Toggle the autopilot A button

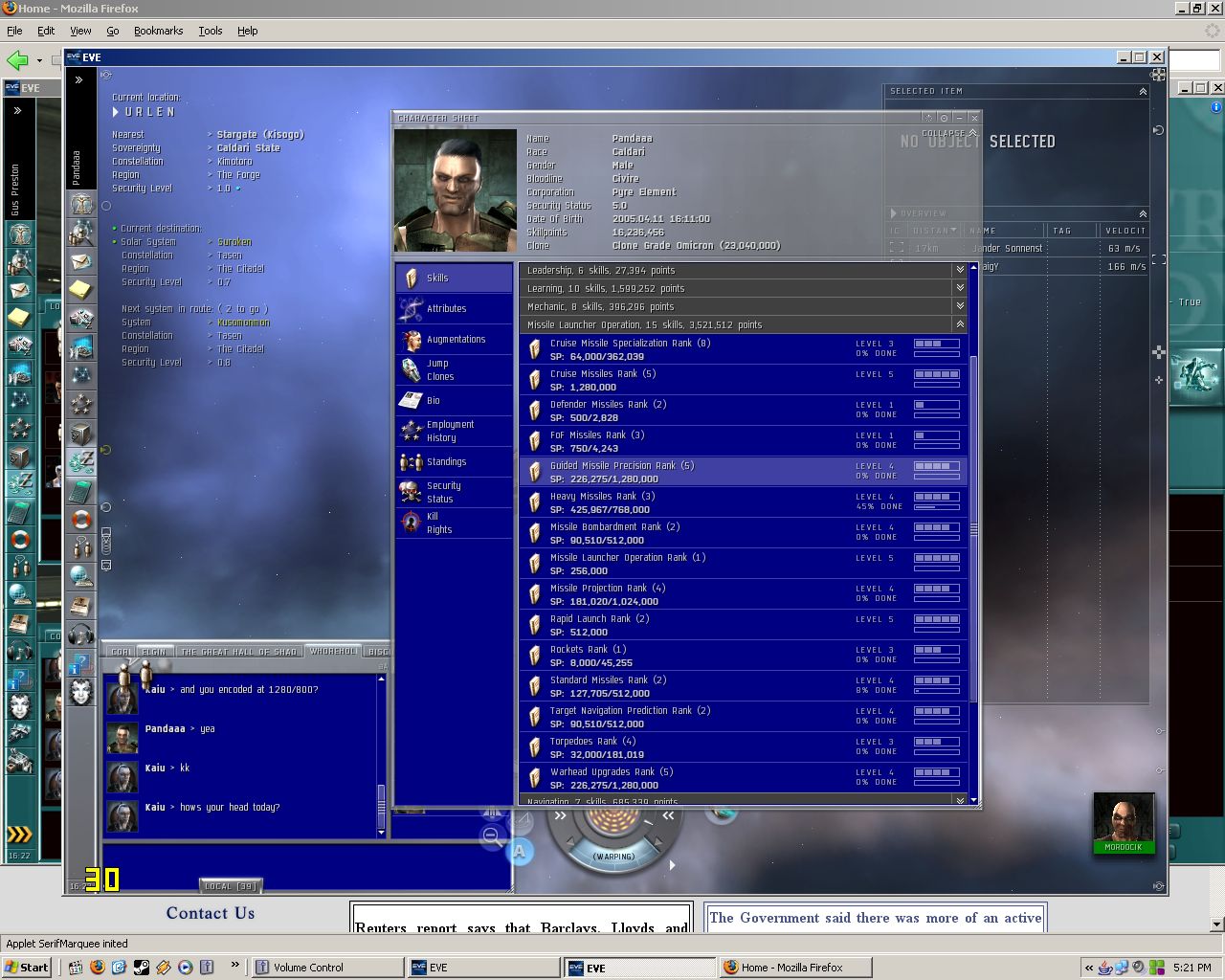coord(520,851)
